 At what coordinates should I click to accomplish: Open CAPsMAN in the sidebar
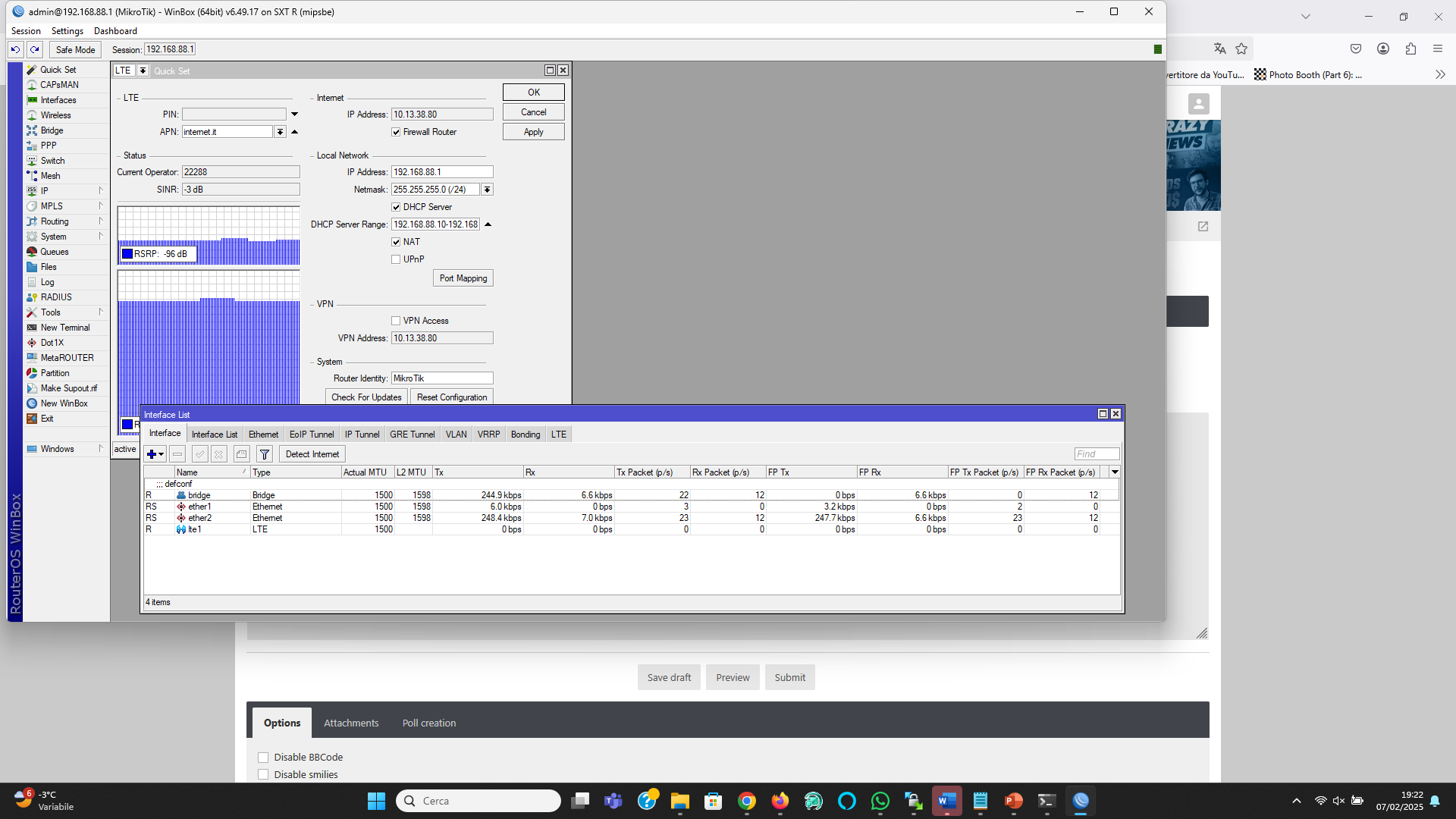pyautogui.click(x=59, y=85)
